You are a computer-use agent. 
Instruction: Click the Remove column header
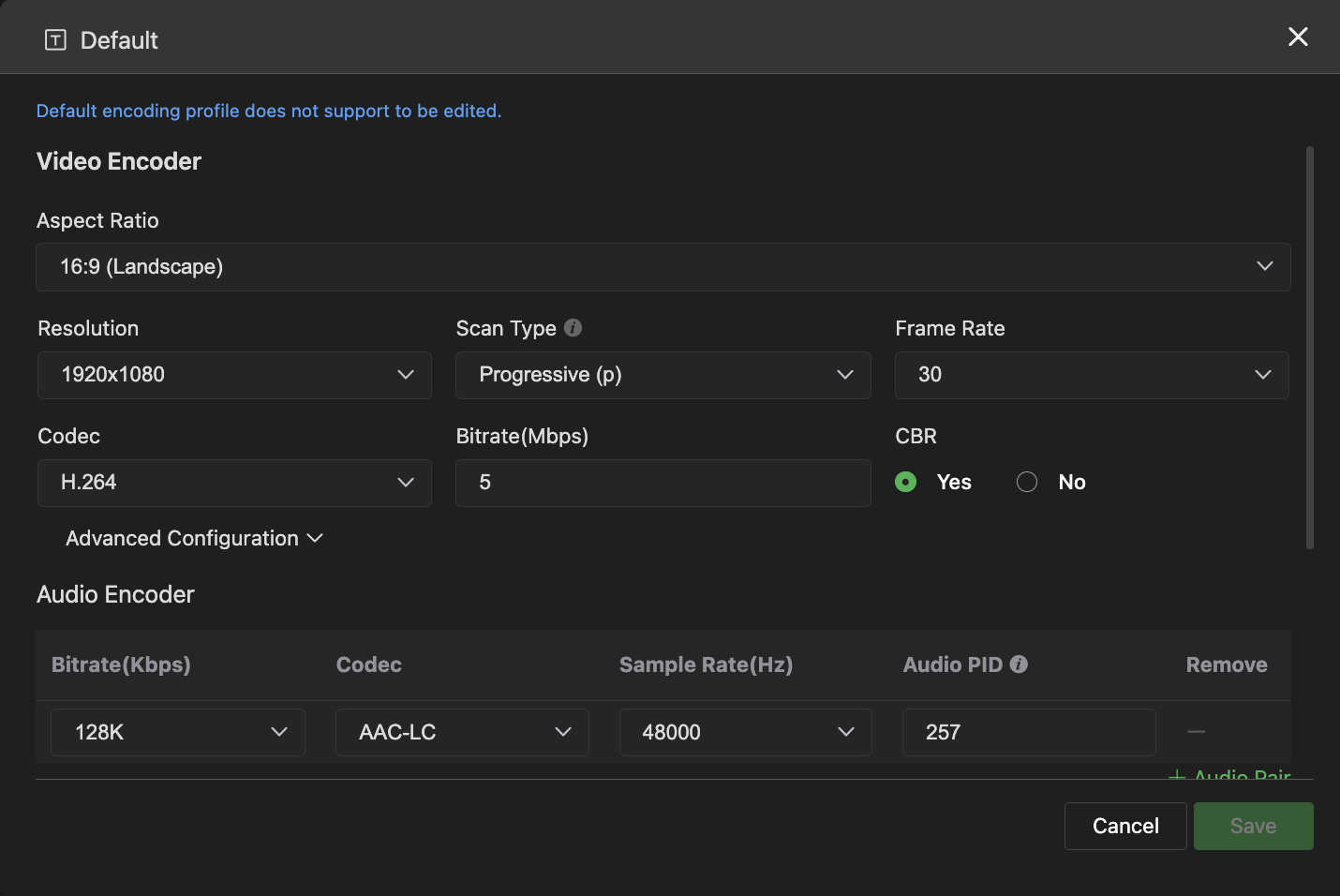[1227, 665]
